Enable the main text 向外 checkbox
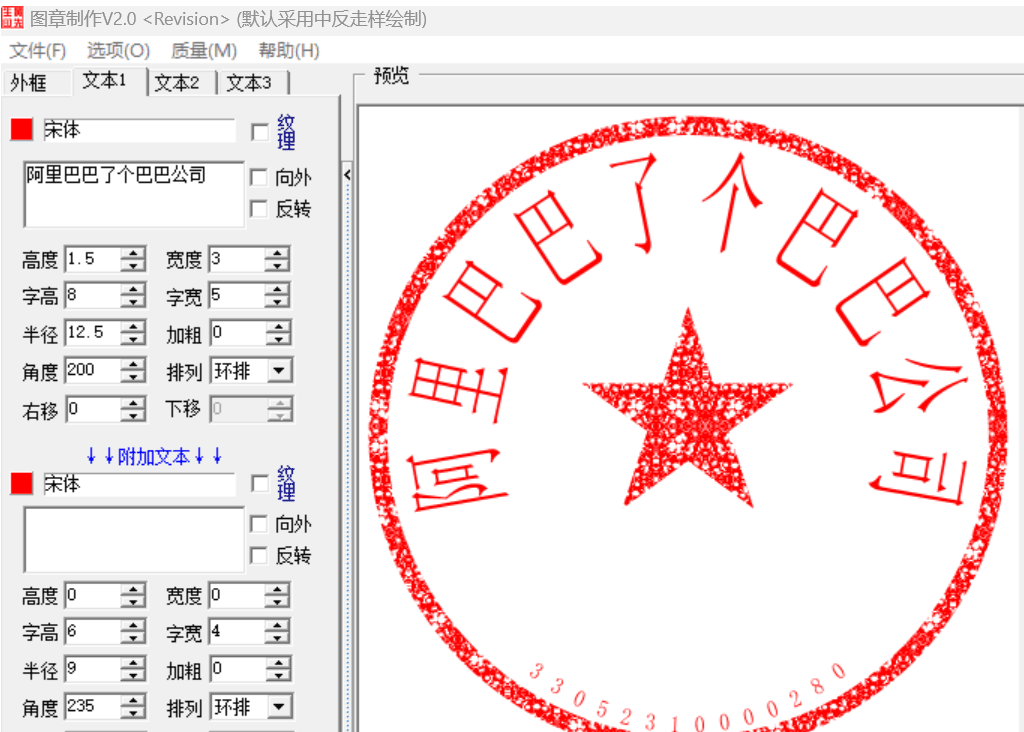 [x=259, y=177]
